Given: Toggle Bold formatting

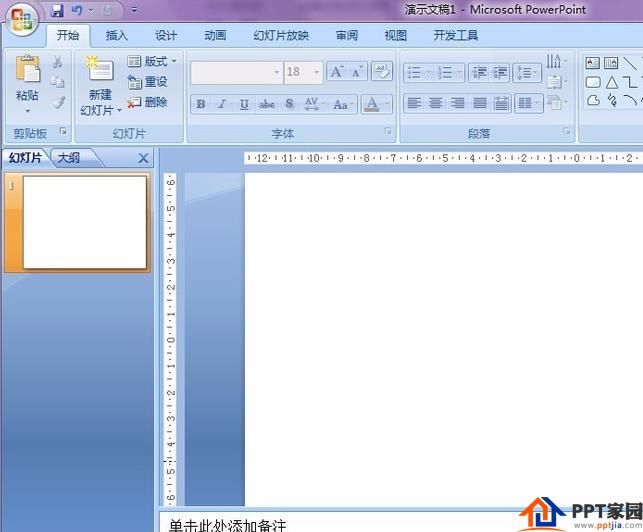Looking at the screenshot, I should pos(201,104).
